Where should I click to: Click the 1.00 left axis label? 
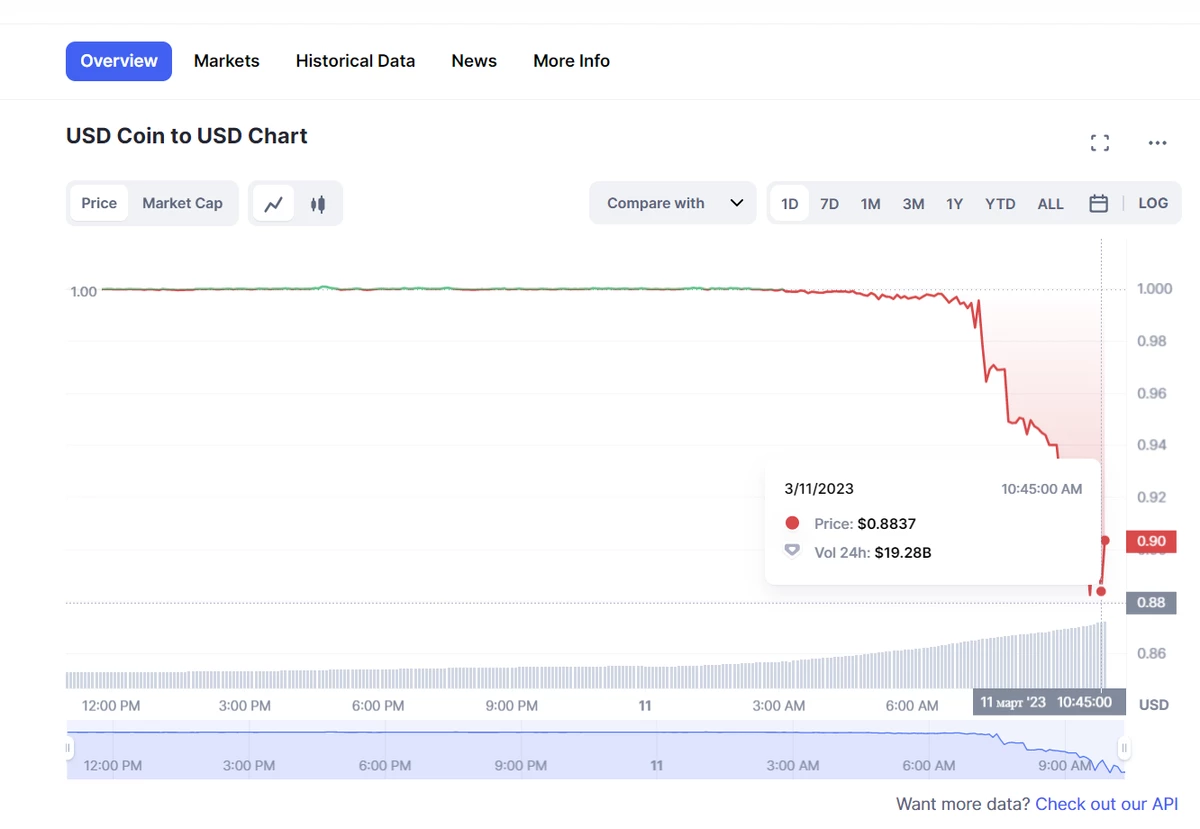[84, 292]
